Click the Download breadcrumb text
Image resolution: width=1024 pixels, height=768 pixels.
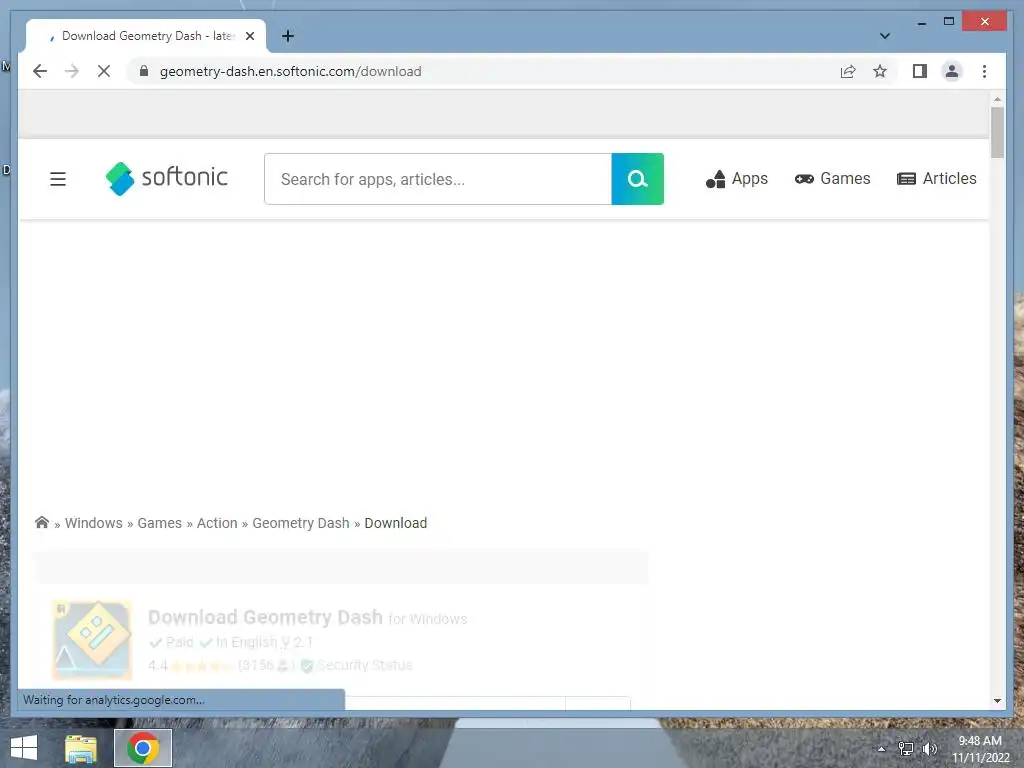pos(396,523)
